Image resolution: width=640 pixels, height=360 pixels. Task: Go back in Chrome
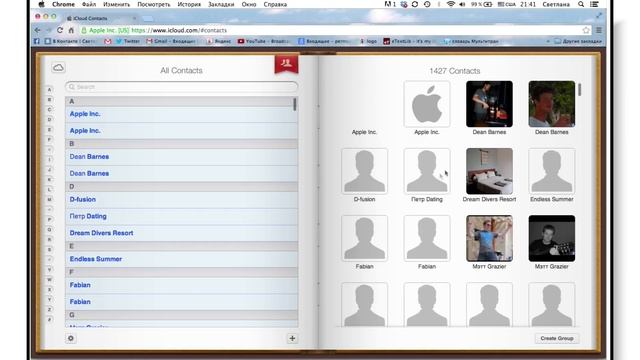tap(38, 30)
